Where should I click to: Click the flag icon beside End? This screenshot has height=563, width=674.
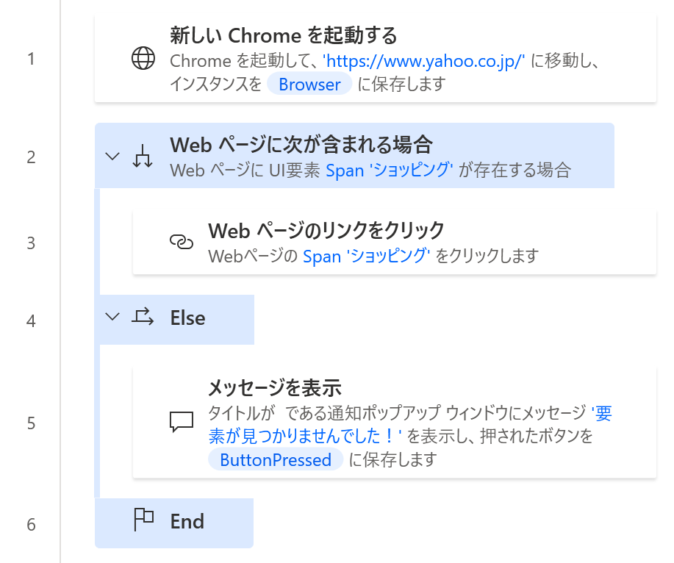(144, 519)
